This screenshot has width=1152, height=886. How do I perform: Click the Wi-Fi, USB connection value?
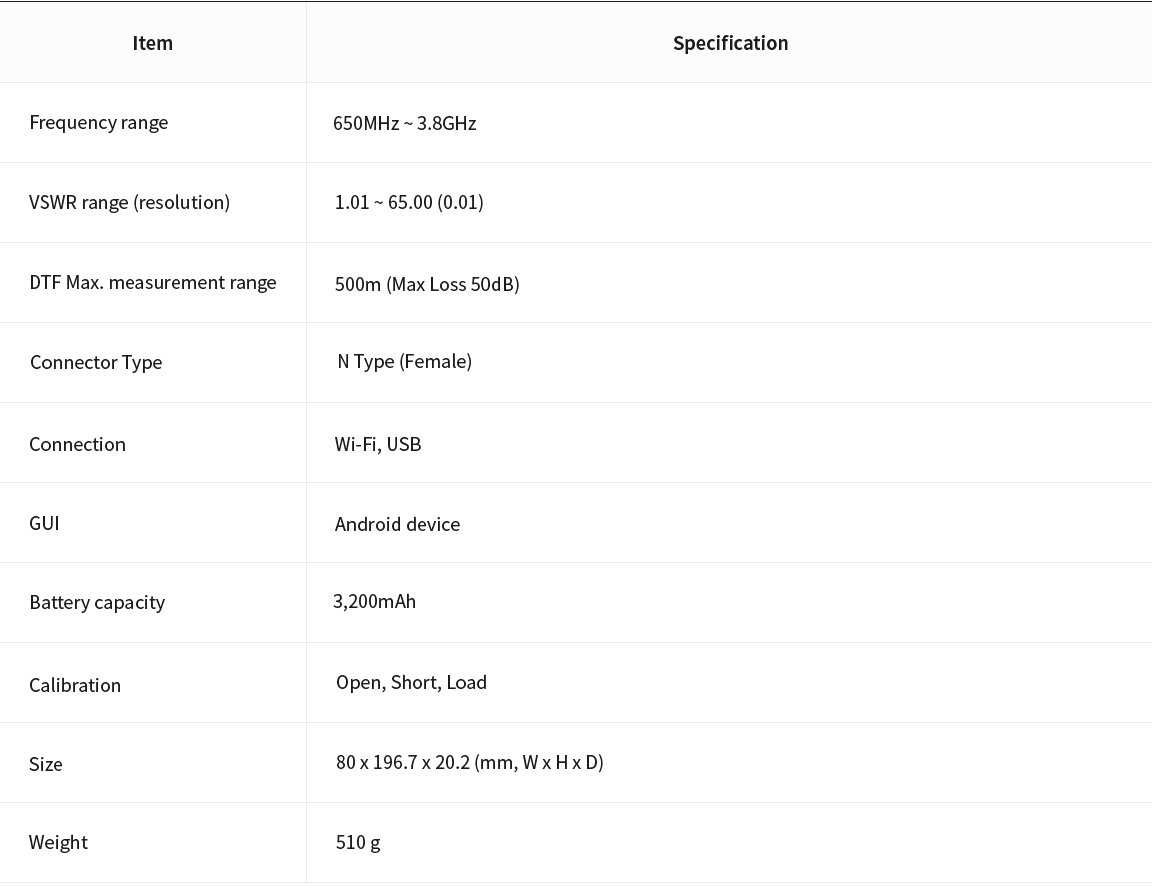point(378,444)
